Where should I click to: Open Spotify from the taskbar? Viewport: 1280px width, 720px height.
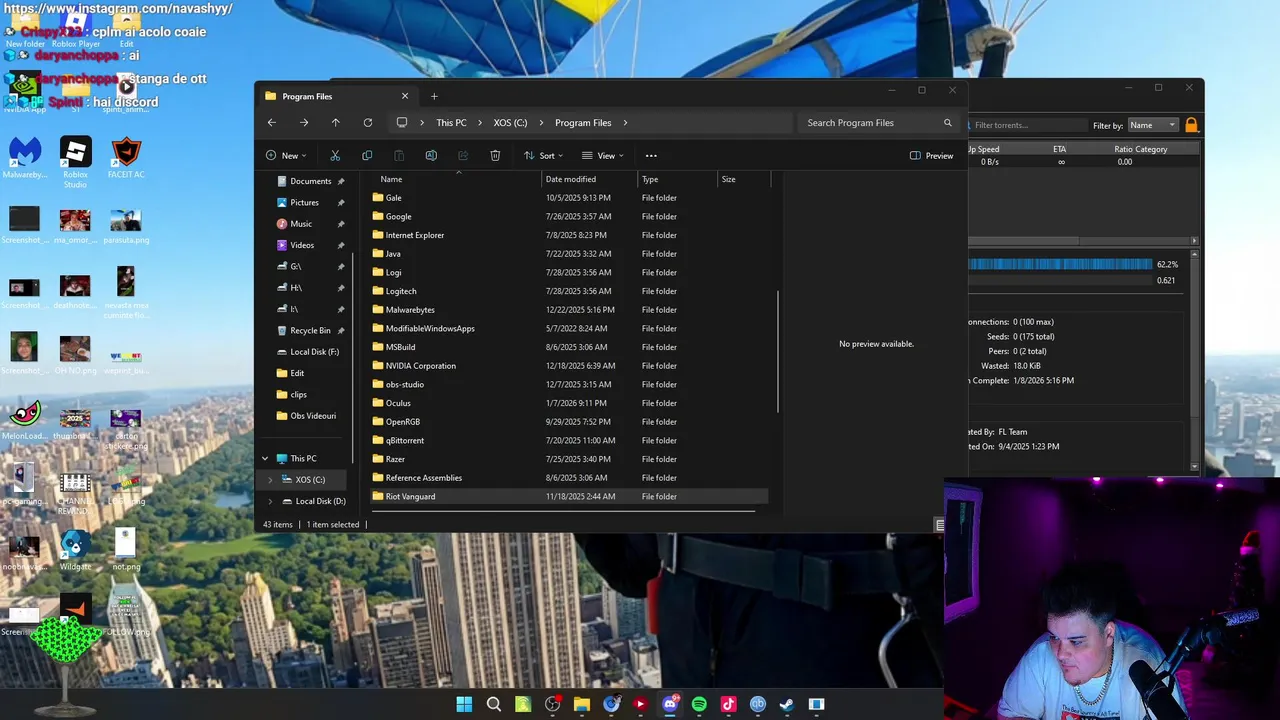pyautogui.click(x=699, y=704)
